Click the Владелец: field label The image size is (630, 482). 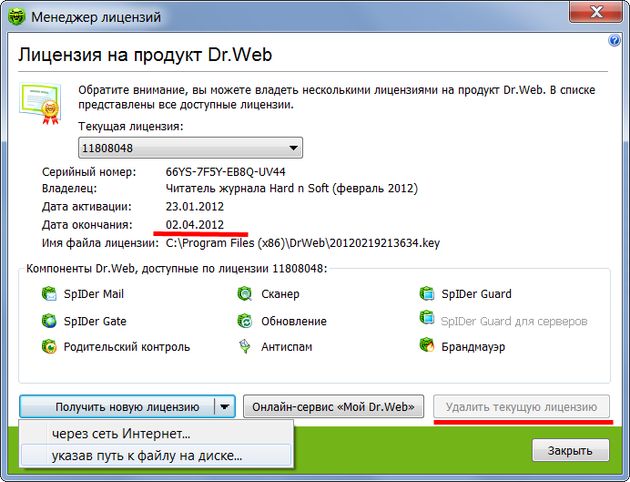[x=69, y=188]
